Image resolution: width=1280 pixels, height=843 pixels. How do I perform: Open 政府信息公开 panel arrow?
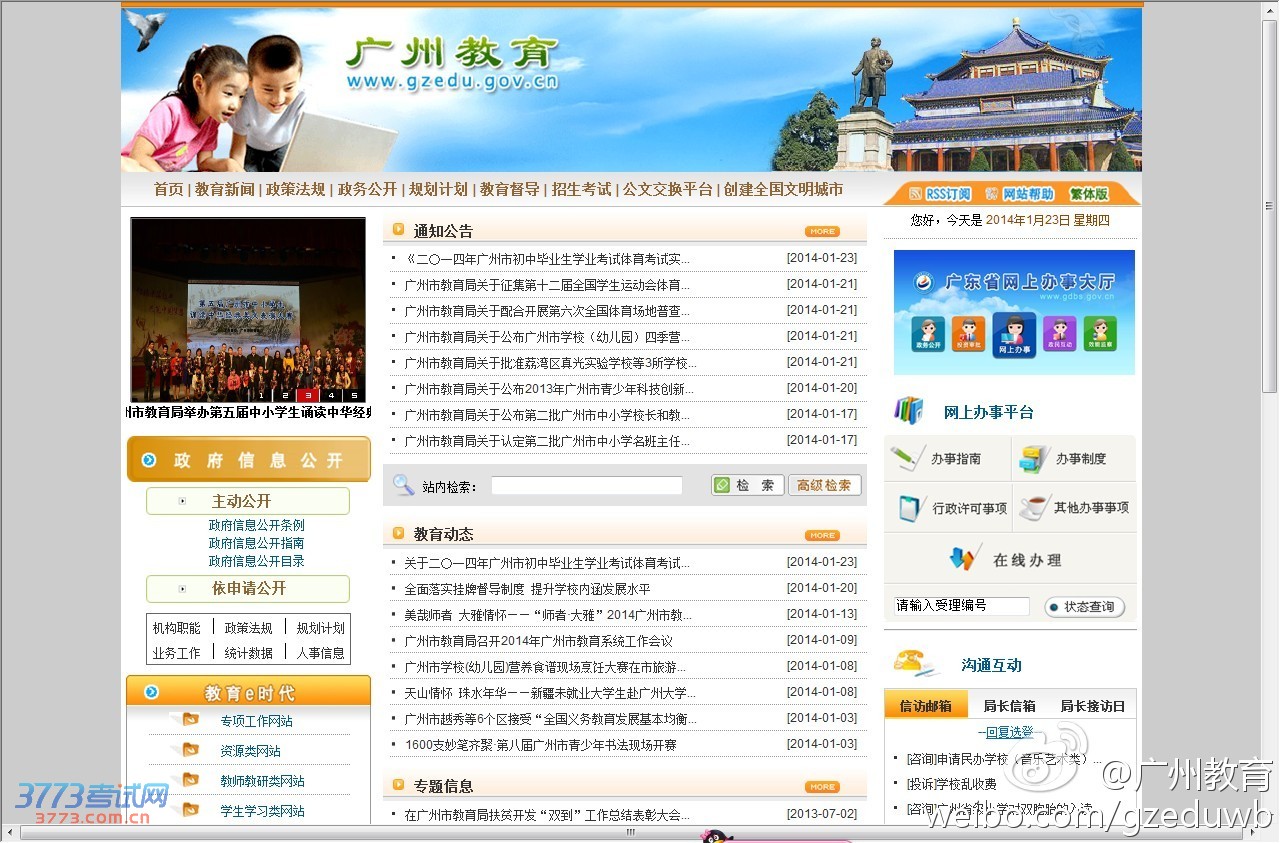coord(150,460)
